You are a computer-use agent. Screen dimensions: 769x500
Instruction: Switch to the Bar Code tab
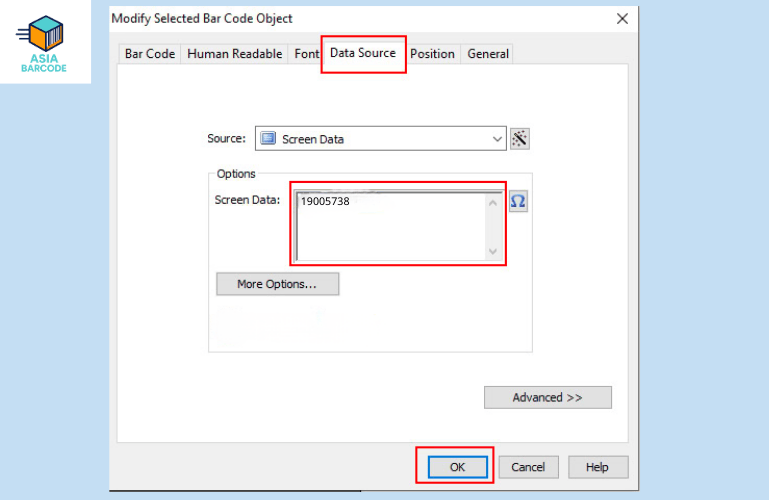149,54
